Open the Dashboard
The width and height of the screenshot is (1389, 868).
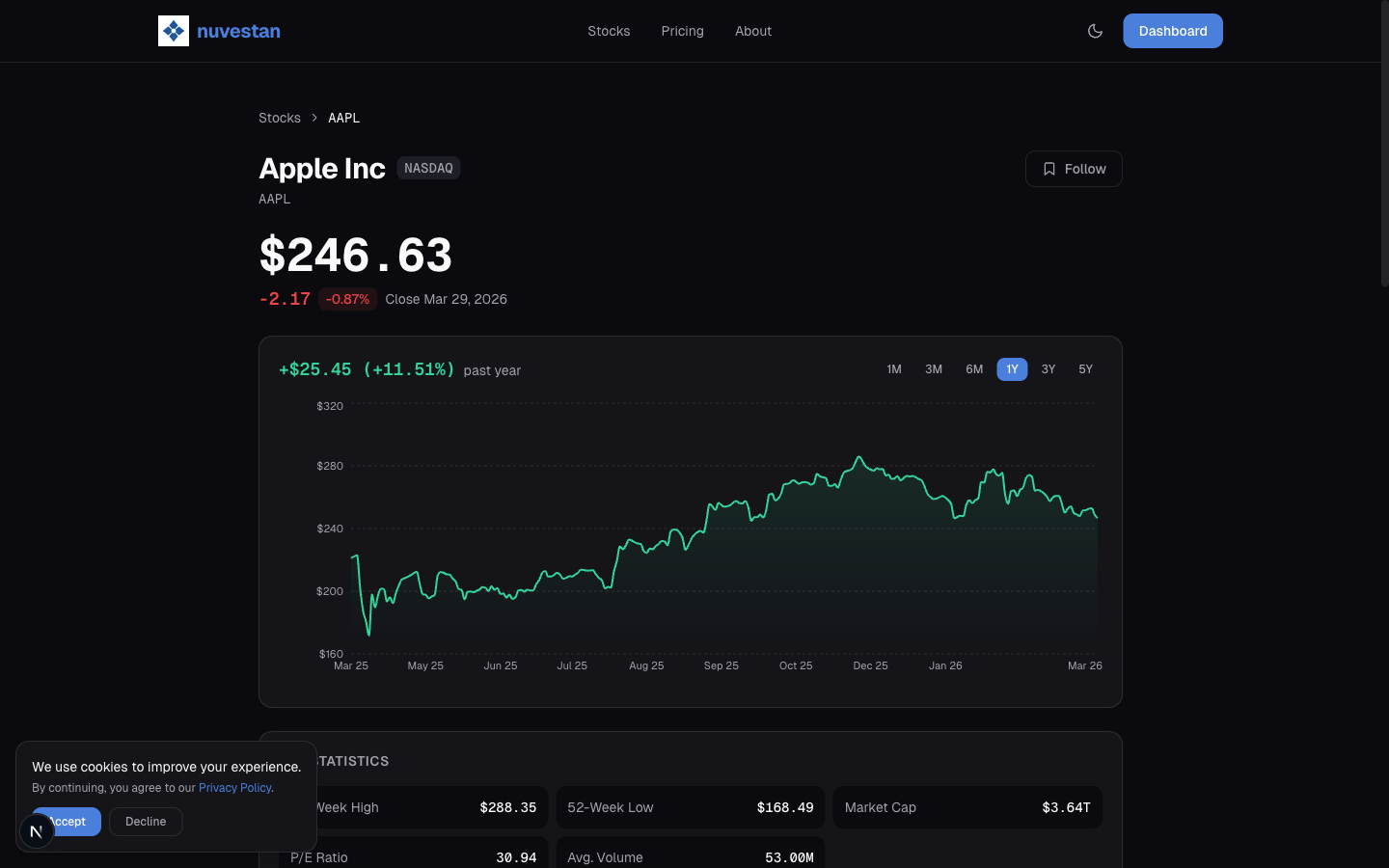coord(1173,31)
